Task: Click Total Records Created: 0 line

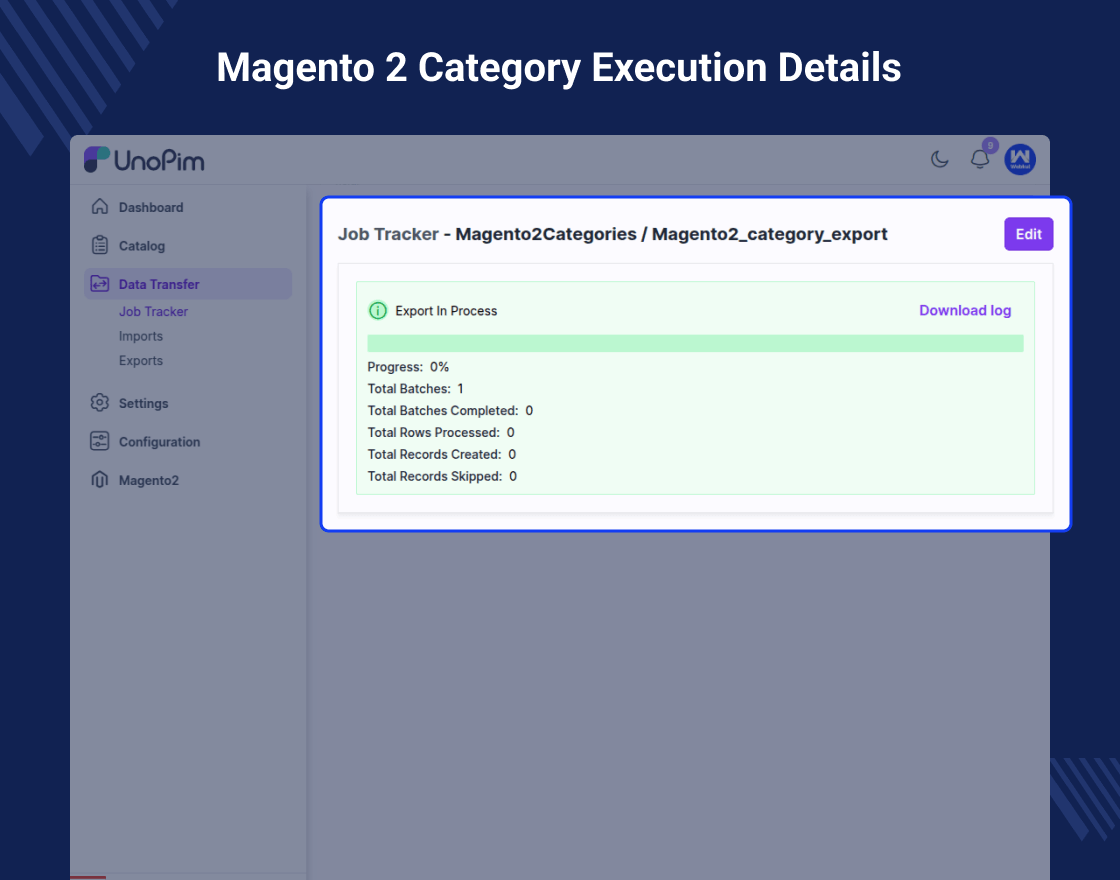Action: tap(441, 454)
